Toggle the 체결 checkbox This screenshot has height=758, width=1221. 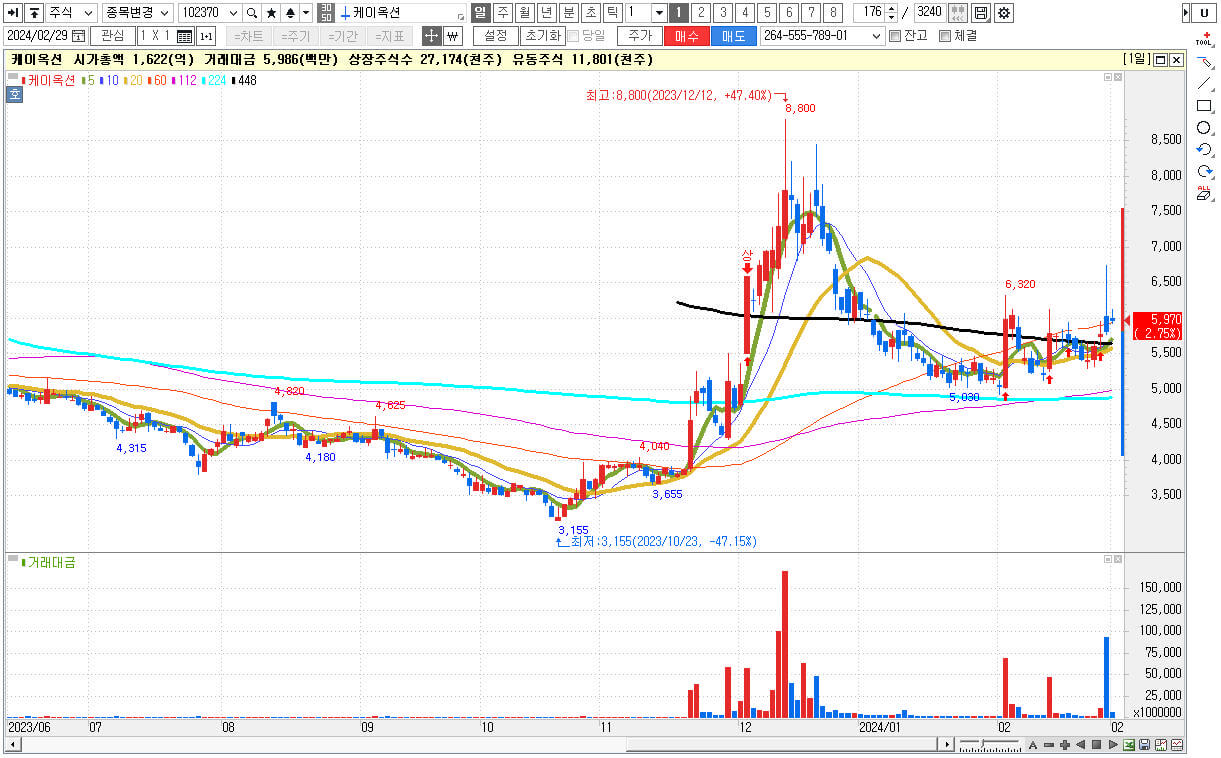(x=945, y=36)
